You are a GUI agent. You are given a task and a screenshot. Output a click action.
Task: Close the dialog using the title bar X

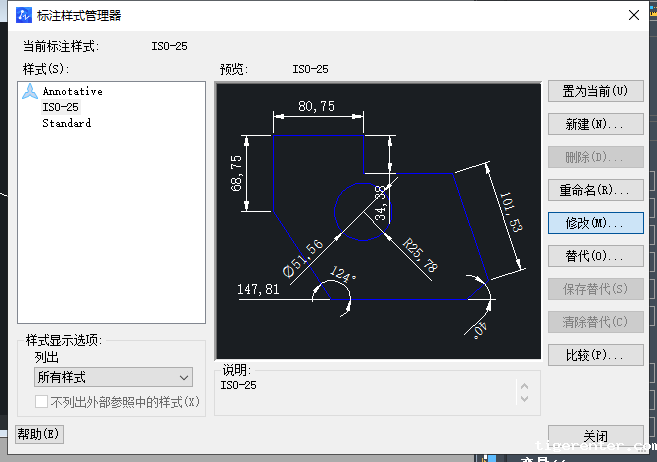tap(632, 14)
